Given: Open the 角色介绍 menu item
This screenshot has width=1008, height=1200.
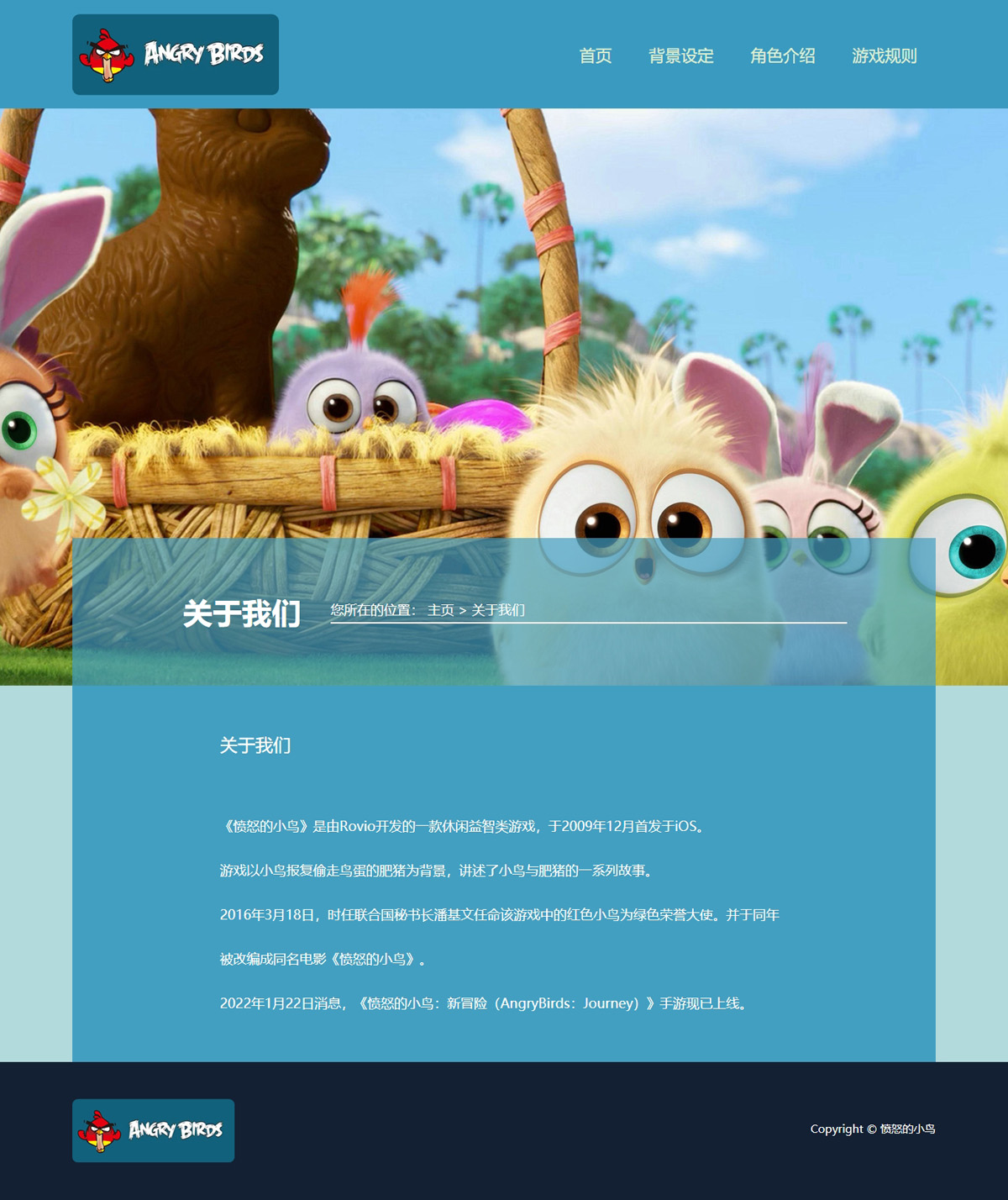Looking at the screenshot, I should (x=783, y=56).
